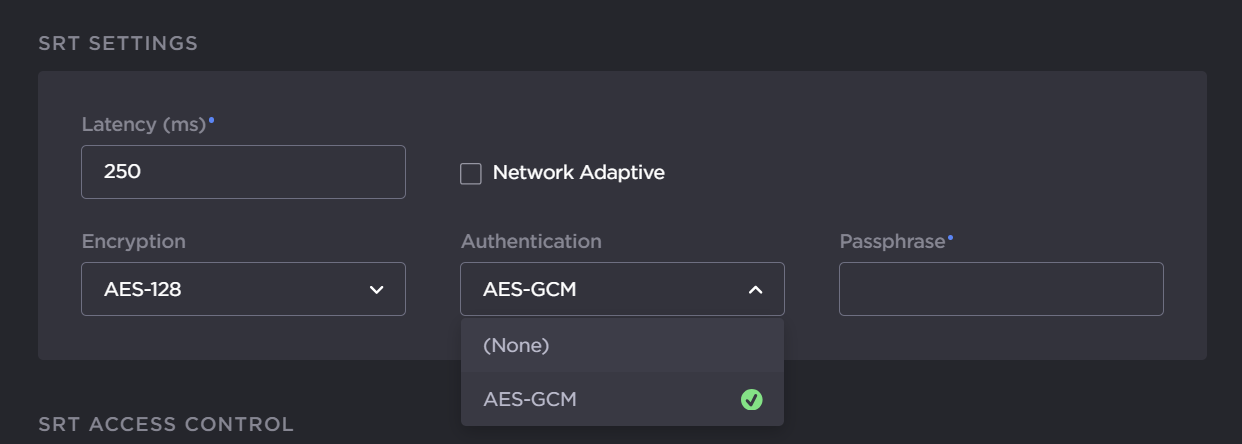This screenshot has height=444, width=1242.
Task: Click the Encryption field label
Action: (x=133, y=242)
